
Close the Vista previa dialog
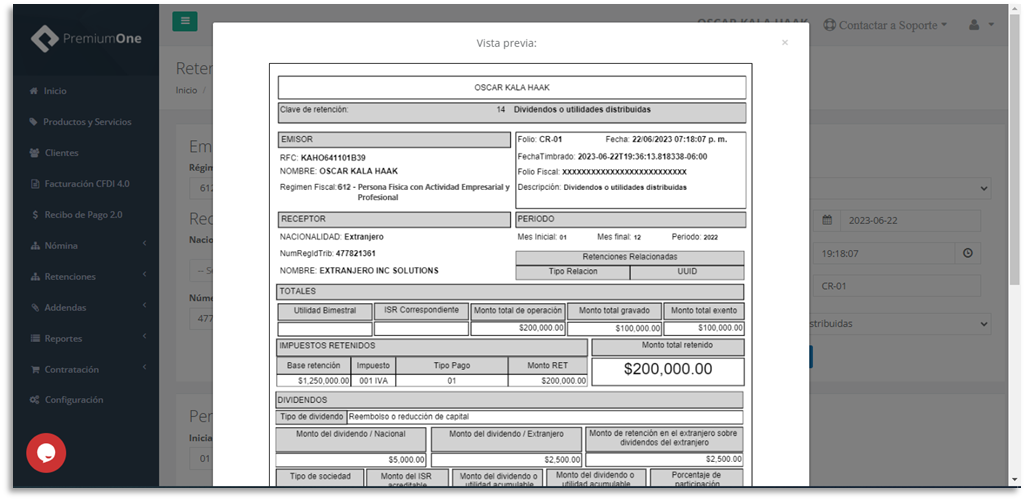pyautogui.click(x=784, y=43)
